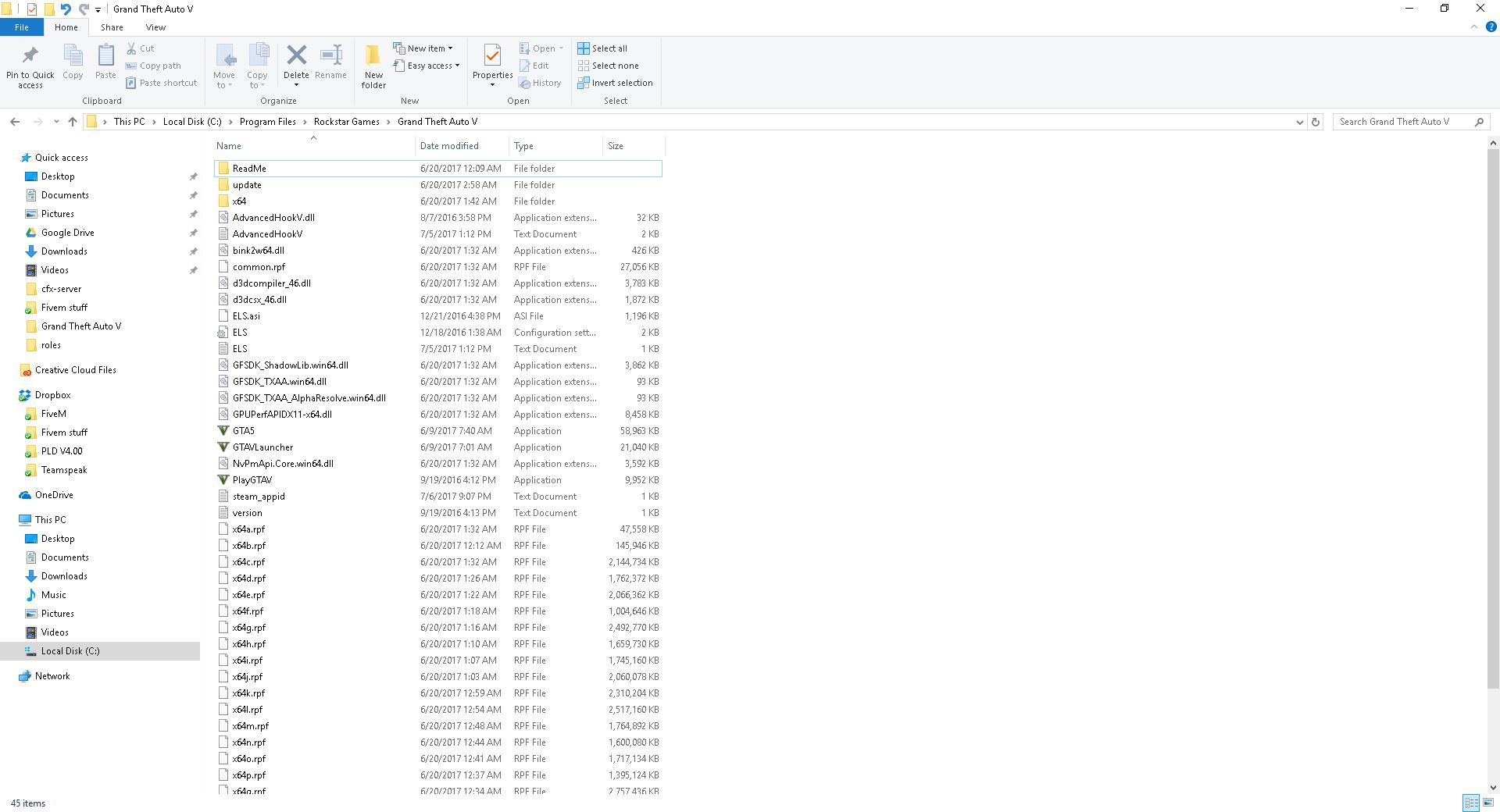Click the Edit command in ribbon
The height and width of the screenshot is (812, 1500).
[x=534, y=66]
